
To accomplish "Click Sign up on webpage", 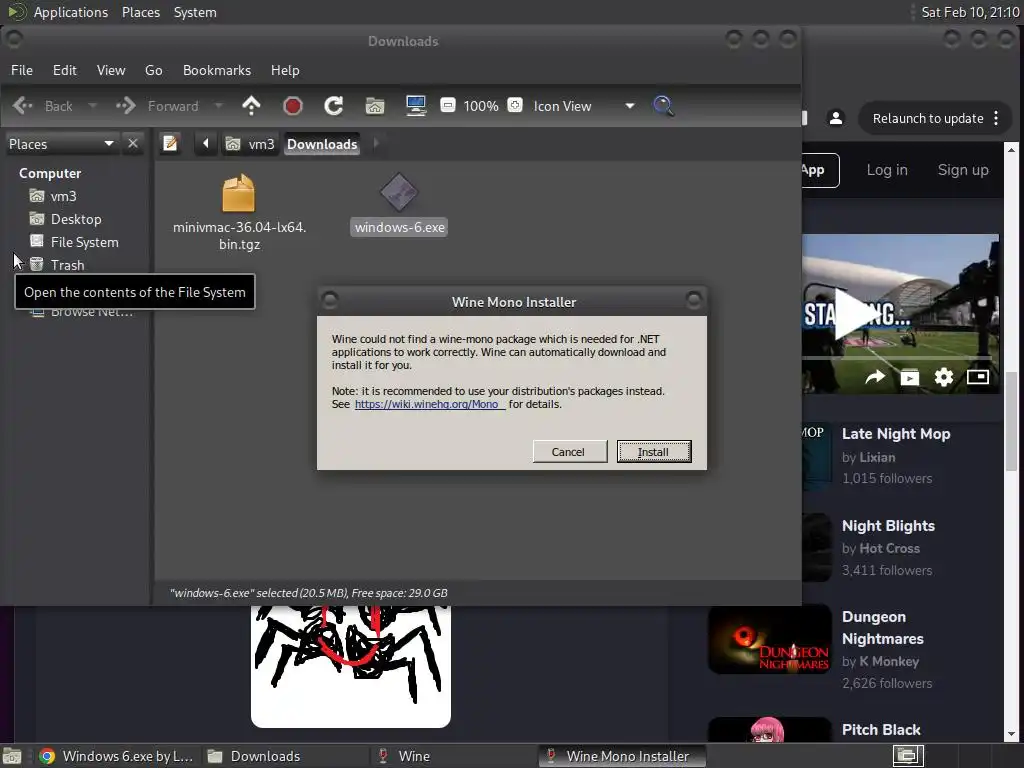I will [x=963, y=170].
